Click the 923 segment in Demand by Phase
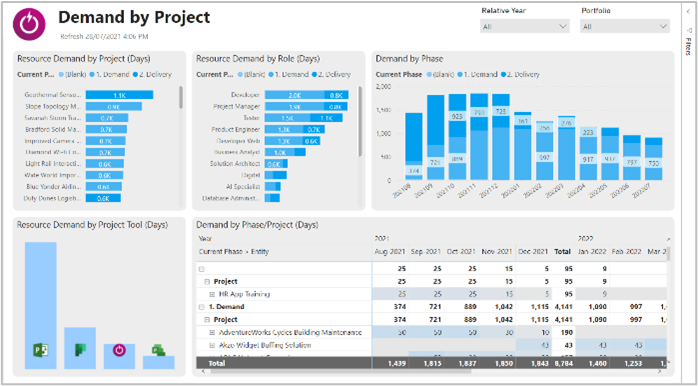The image size is (698, 386). point(457,116)
